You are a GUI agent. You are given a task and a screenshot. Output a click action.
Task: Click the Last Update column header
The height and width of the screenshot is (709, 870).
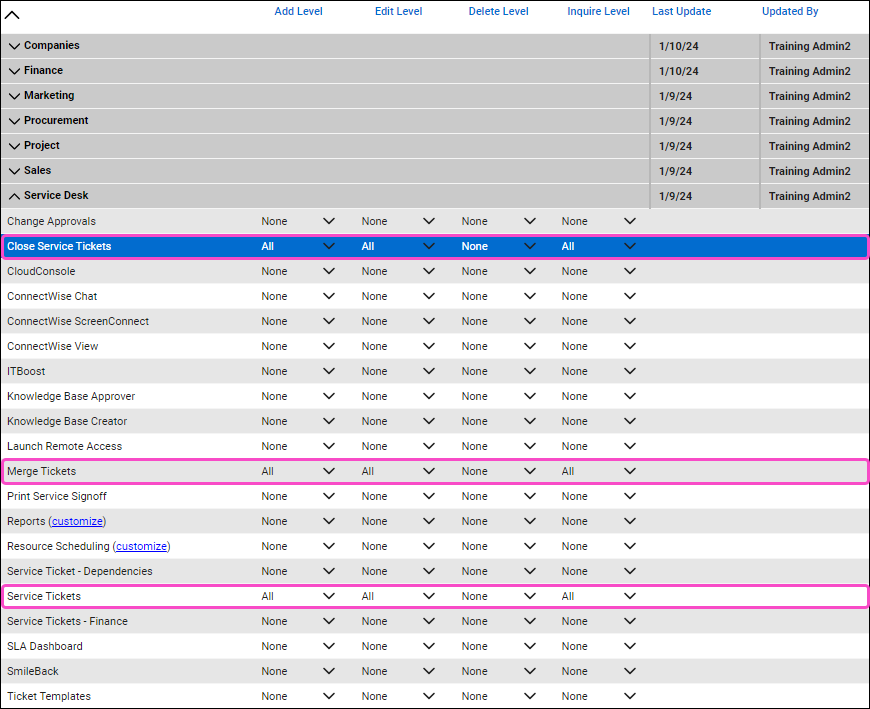681,12
